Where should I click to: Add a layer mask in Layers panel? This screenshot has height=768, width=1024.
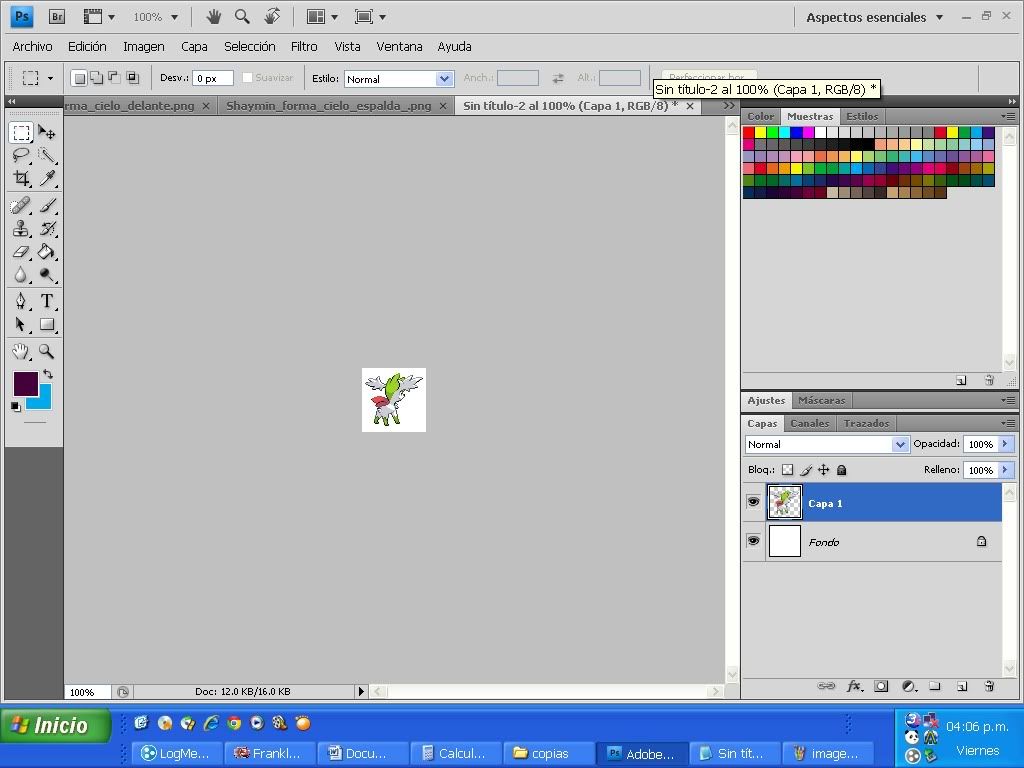(x=881, y=686)
